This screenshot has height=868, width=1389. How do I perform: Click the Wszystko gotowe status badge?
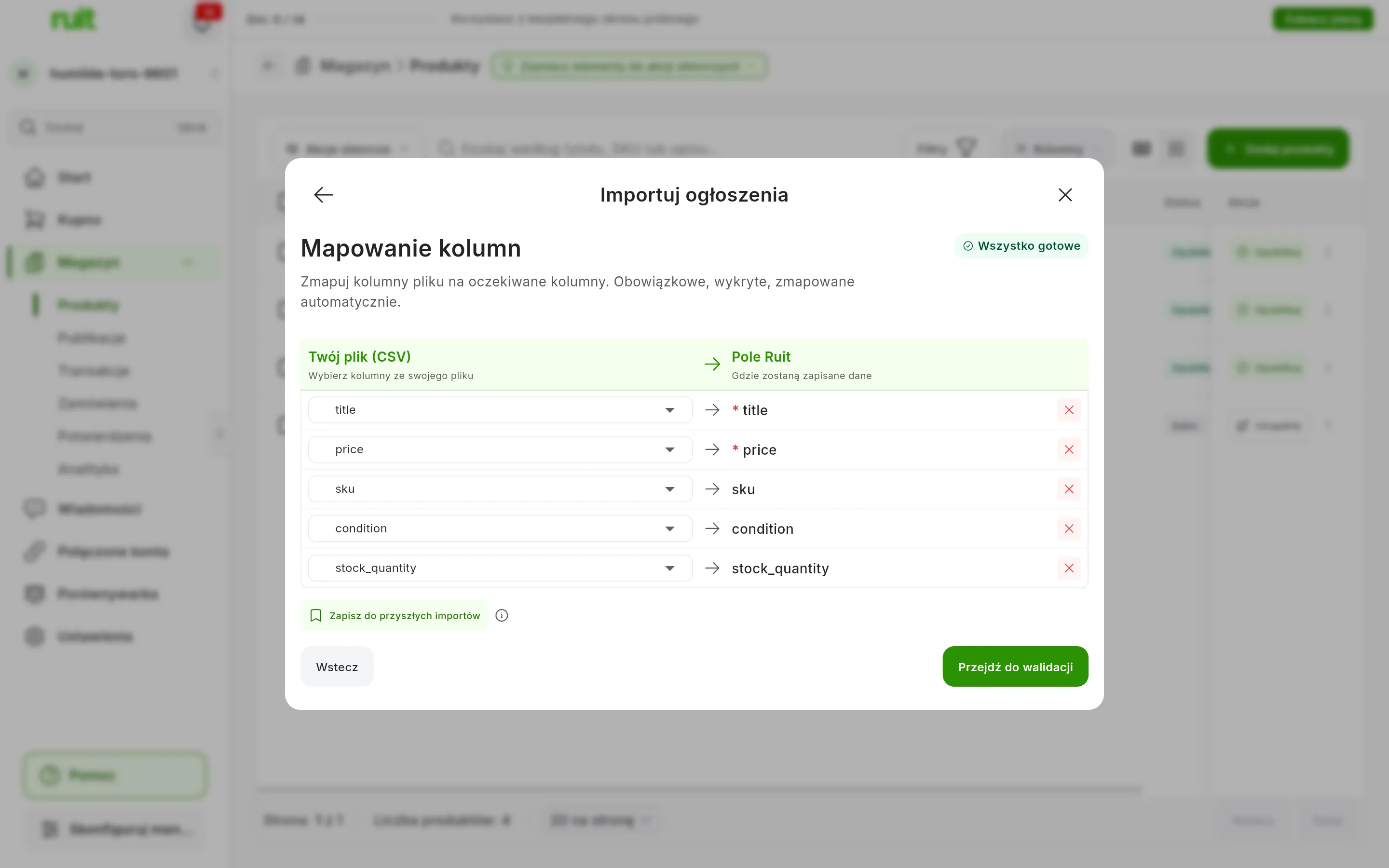tap(1021, 246)
